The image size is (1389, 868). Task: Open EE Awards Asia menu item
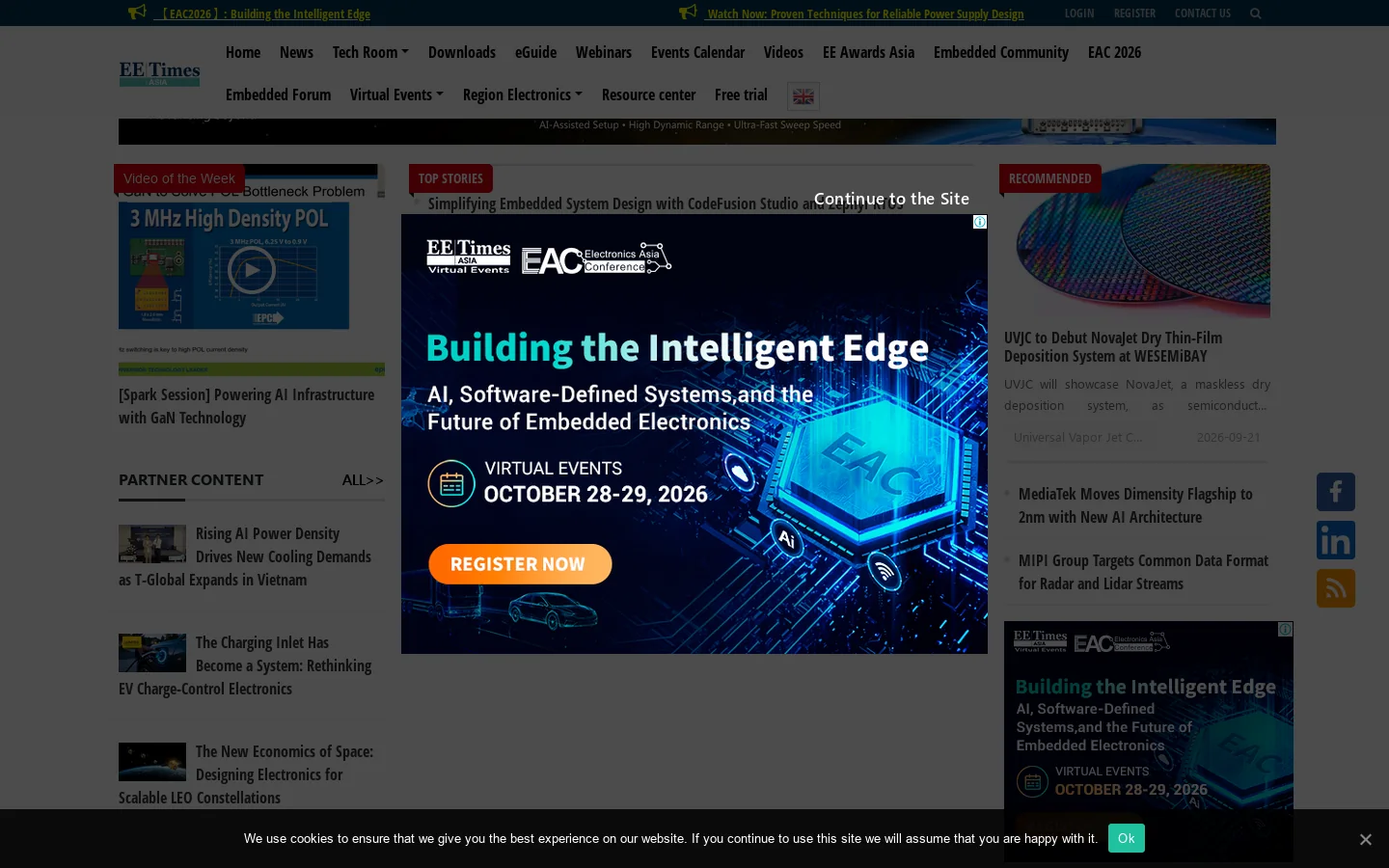pyautogui.click(x=868, y=52)
